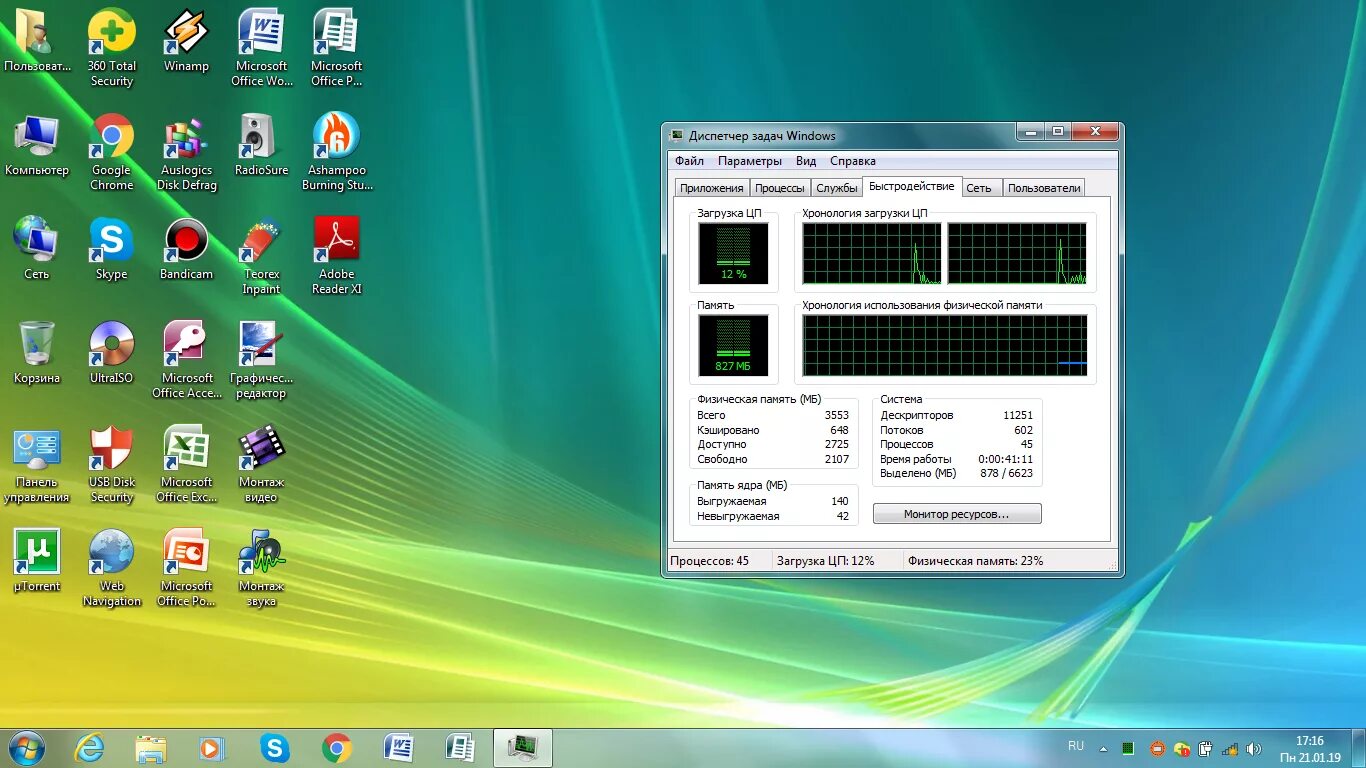
Task: Open the Вид menu in Task Manager
Action: pyautogui.click(x=806, y=160)
